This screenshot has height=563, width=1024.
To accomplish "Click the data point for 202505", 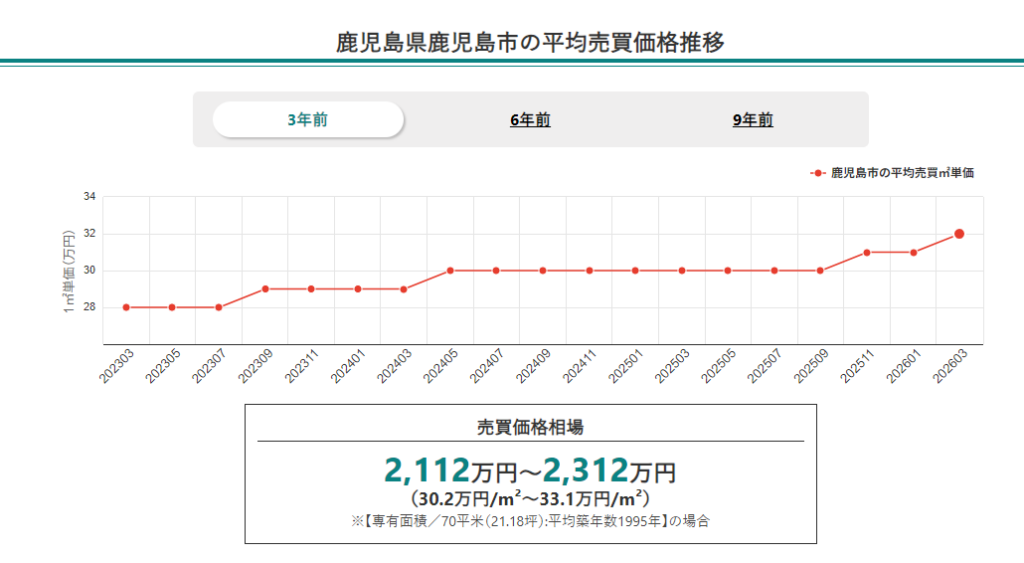I will click(728, 270).
